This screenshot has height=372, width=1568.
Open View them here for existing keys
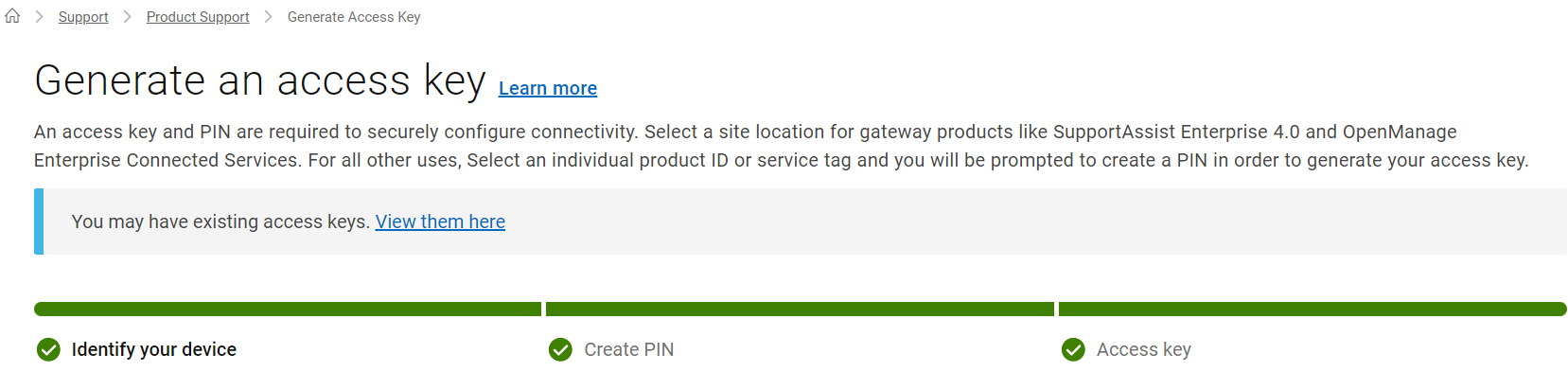[x=440, y=221]
